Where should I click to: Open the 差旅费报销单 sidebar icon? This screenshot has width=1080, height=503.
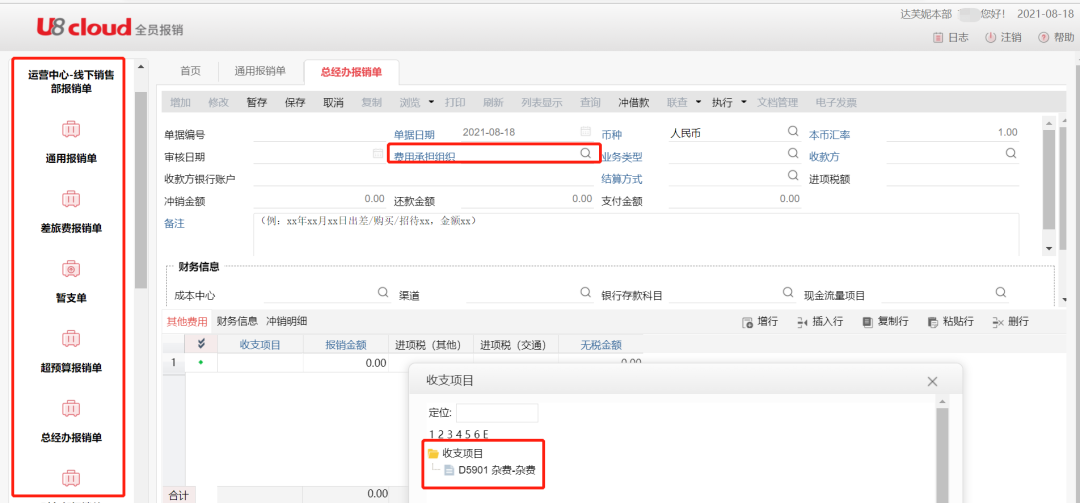point(72,198)
